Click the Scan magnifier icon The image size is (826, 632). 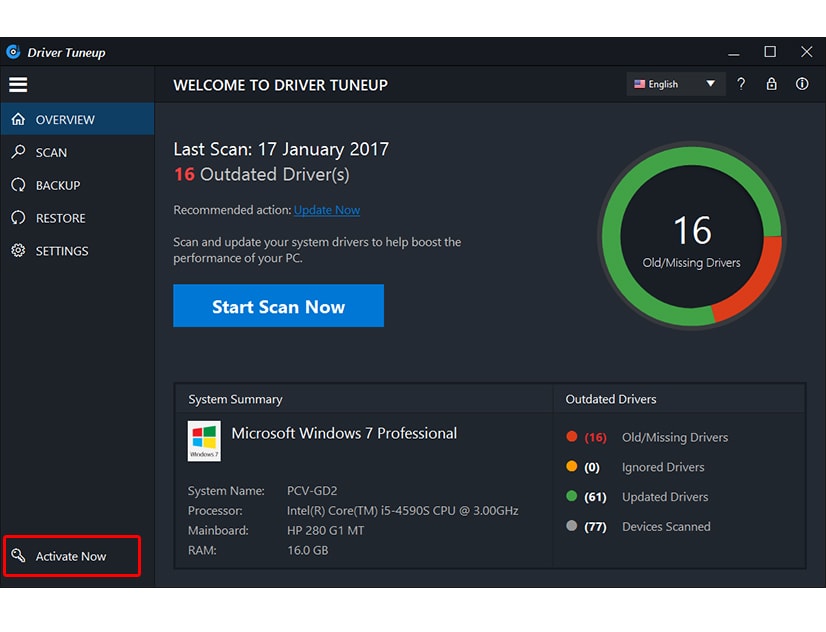click(x=18, y=152)
